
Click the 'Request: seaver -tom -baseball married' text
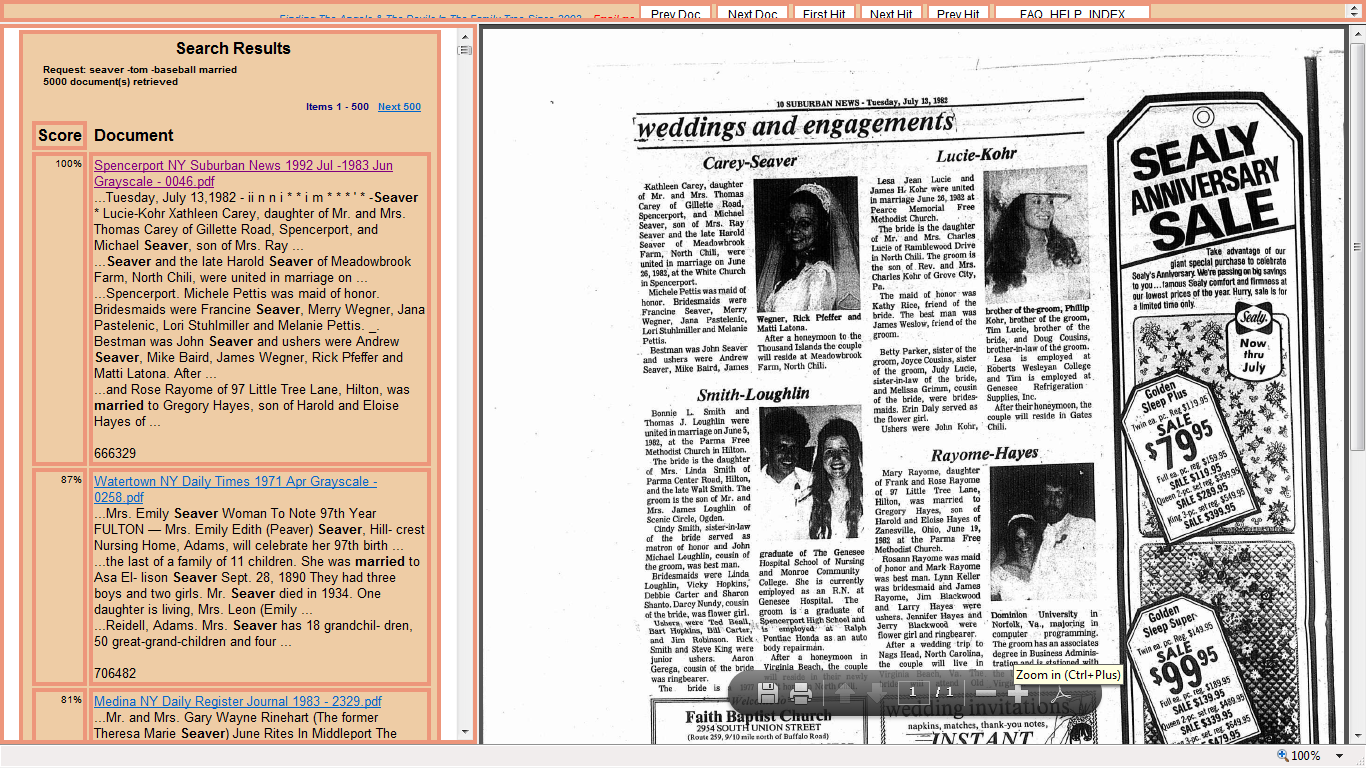[140, 70]
